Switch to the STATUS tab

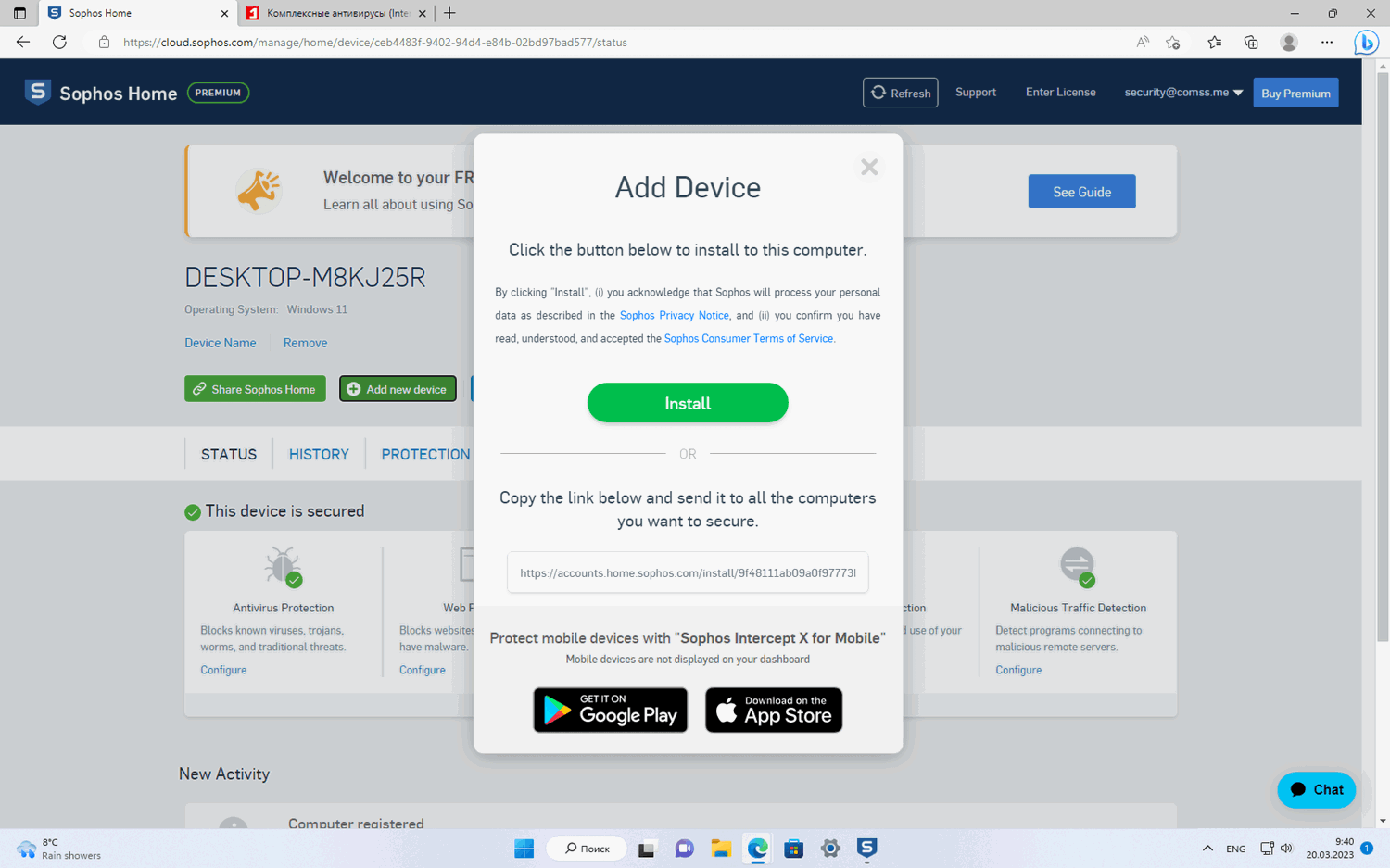(229, 454)
